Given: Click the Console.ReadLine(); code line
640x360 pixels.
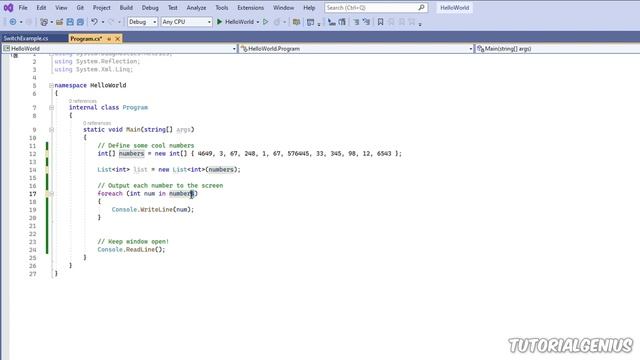Looking at the screenshot, I should pos(131,249).
